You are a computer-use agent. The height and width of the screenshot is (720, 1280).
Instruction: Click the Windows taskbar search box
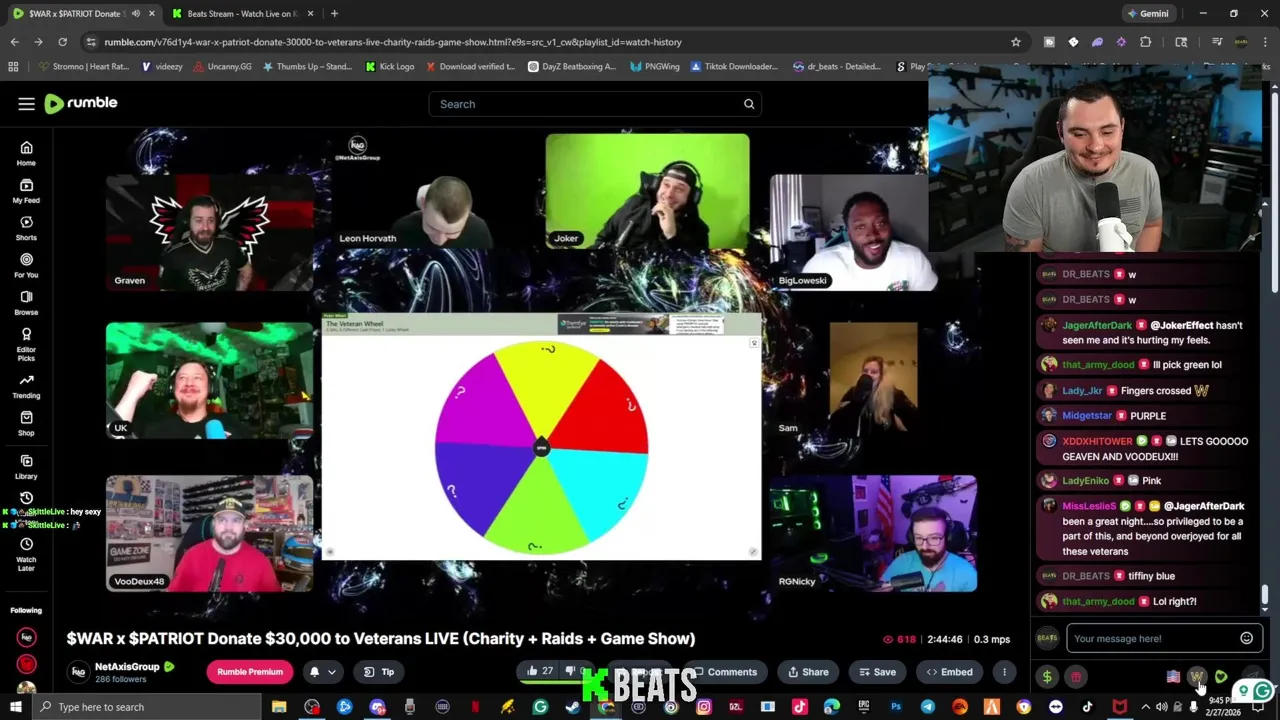[x=148, y=707]
